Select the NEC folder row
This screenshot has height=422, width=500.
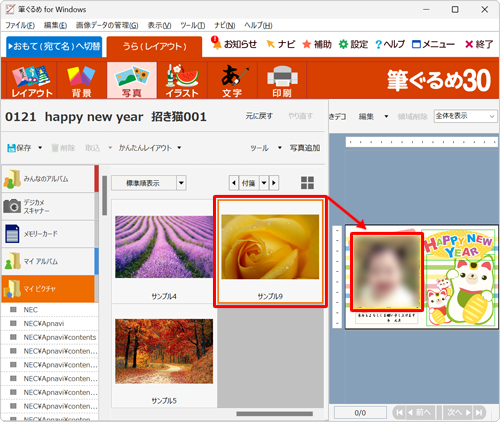click(x=50, y=310)
